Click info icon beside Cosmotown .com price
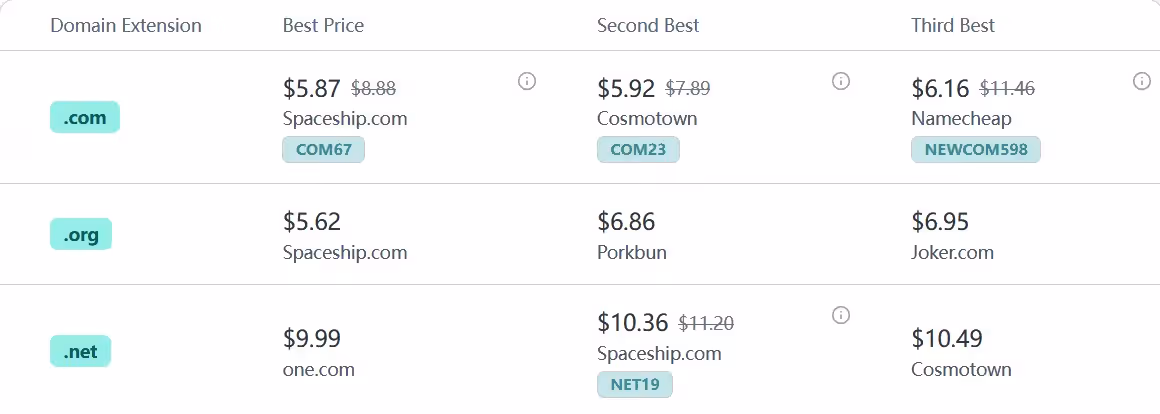The height and width of the screenshot is (414, 1160). click(x=841, y=81)
